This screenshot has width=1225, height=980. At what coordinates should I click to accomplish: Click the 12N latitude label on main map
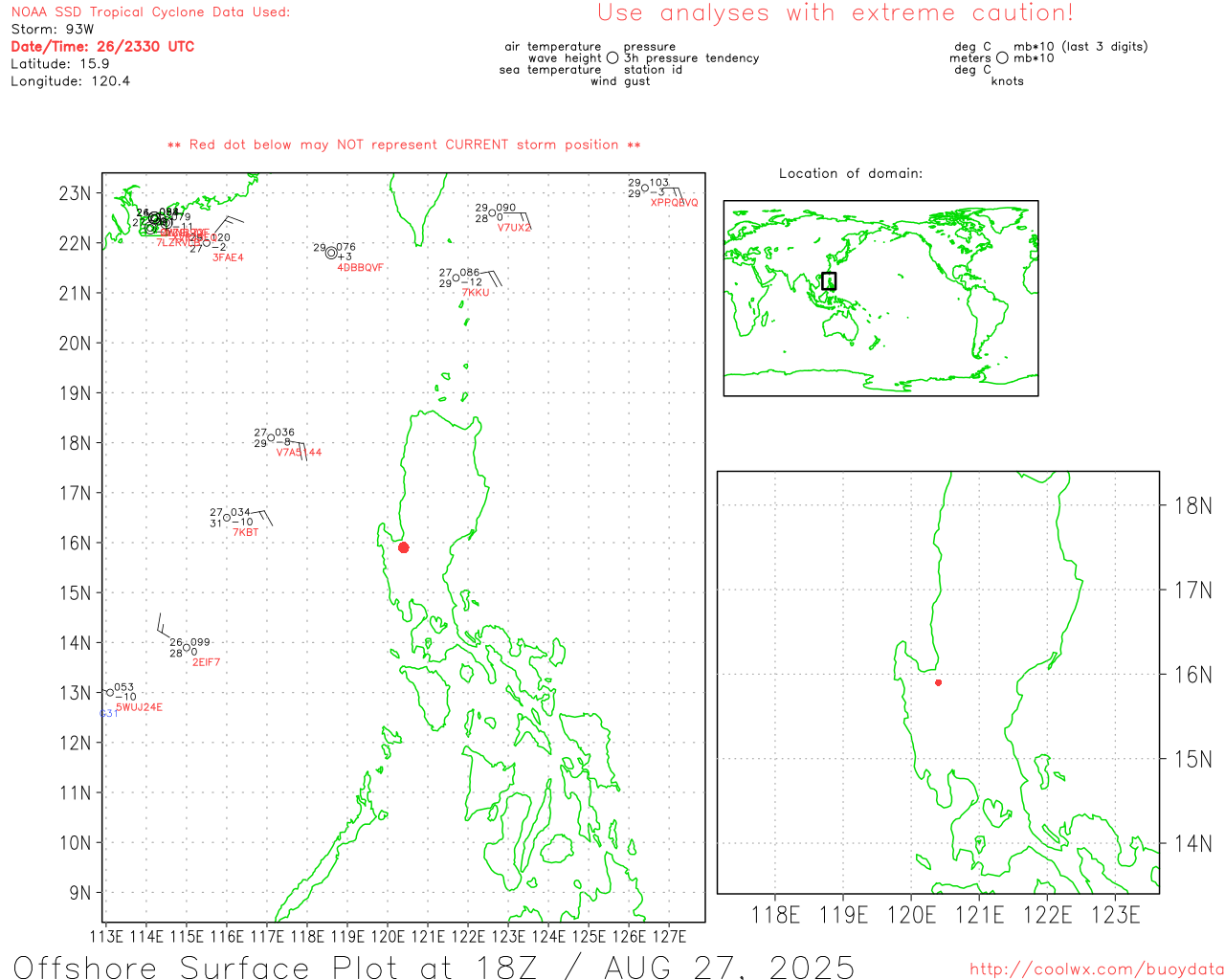coord(75,743)
